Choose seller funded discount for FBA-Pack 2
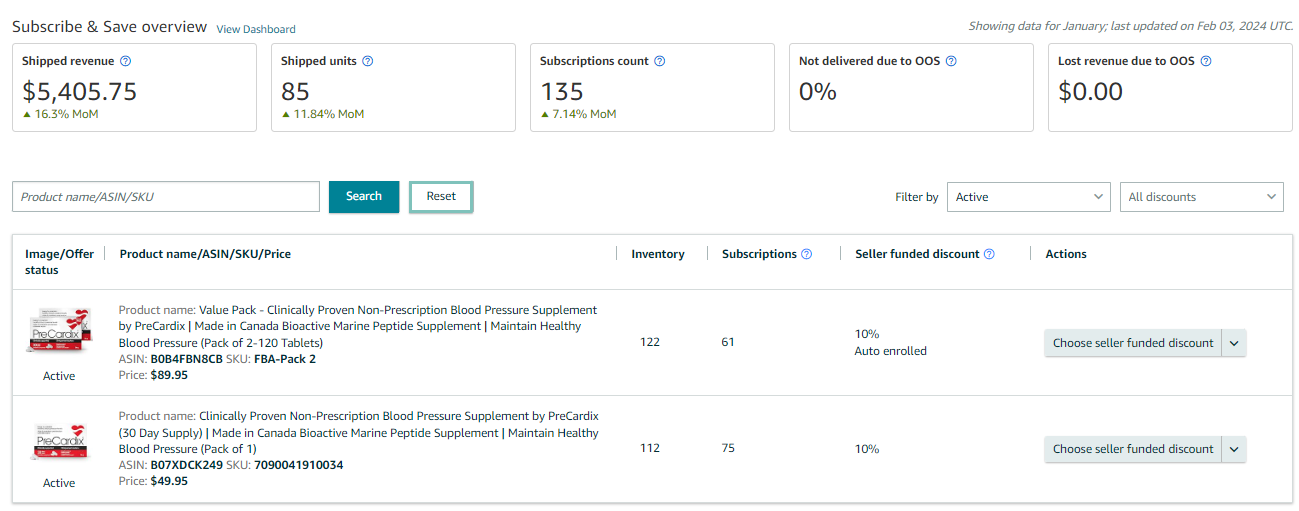The width and height of the screenshot is (1299, 511). pyautogui.click(x=1133, y=343)
